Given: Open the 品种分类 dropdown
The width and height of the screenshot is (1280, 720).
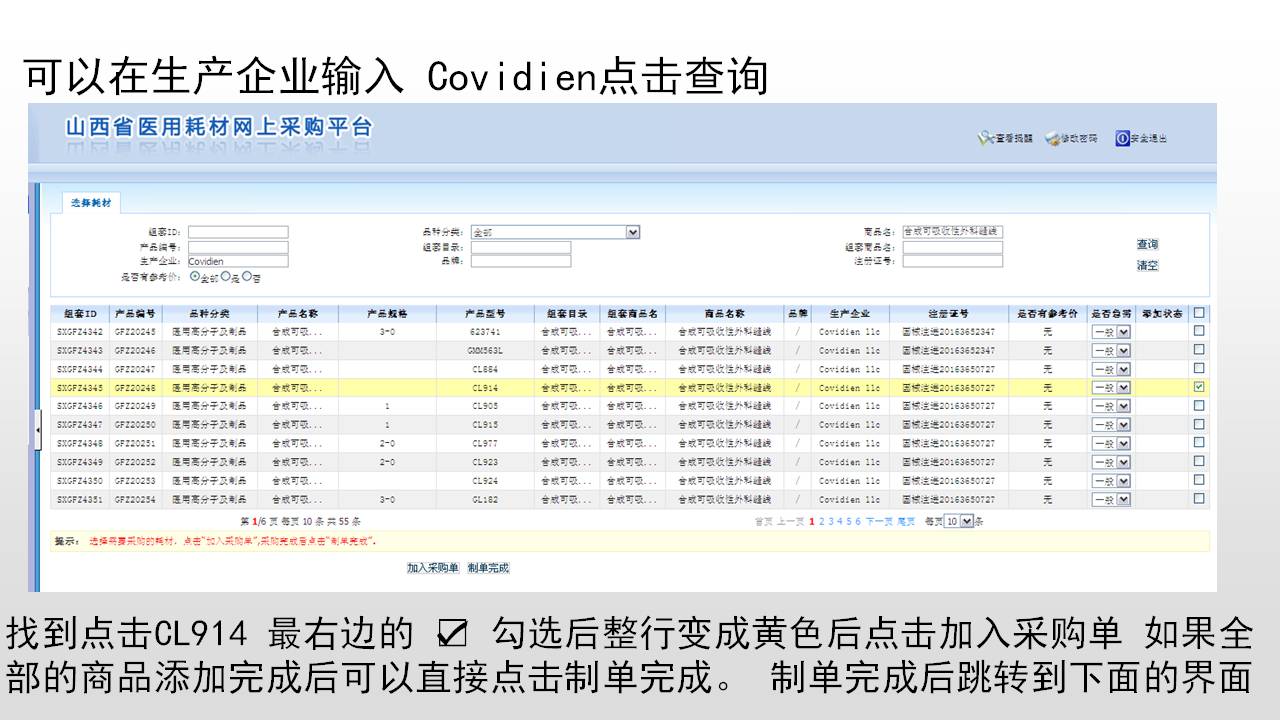Looking at the screenshot, I should point(632,232).
